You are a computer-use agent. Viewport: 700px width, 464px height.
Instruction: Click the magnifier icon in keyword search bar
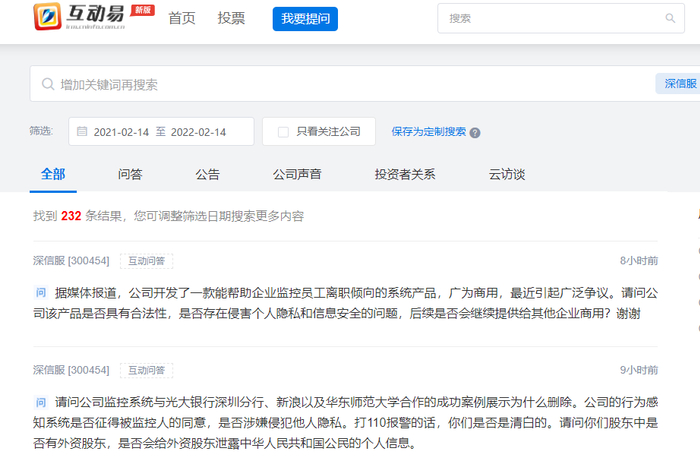[47, 84]
